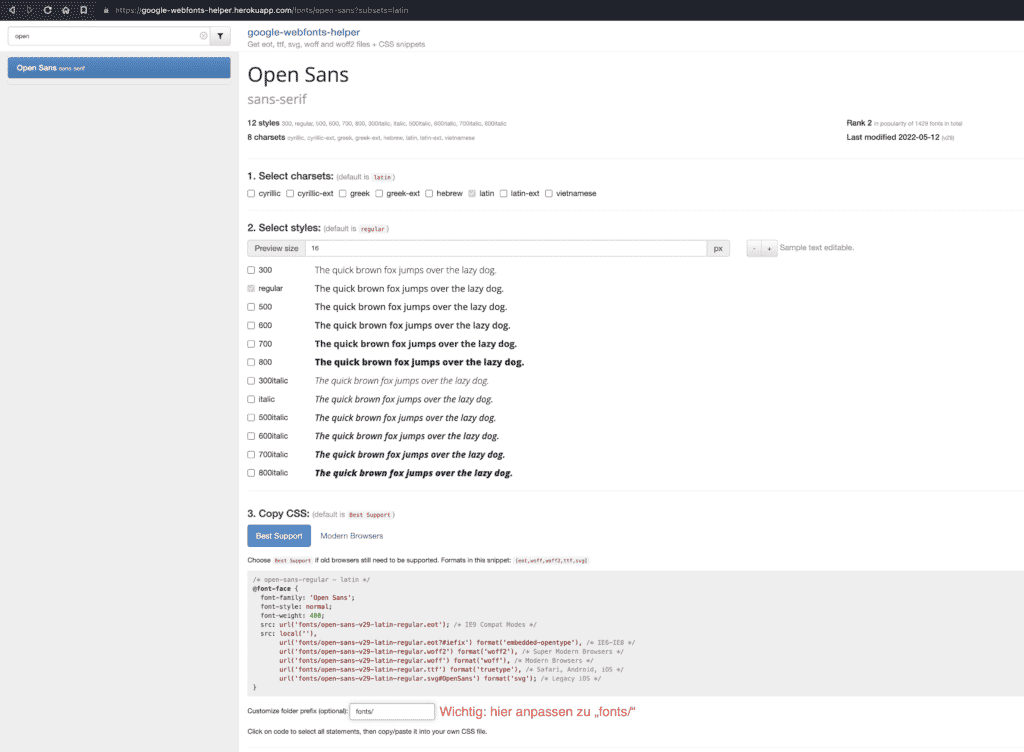
Task: Click the 800 weight sample sentence
Action: (419, 362)
